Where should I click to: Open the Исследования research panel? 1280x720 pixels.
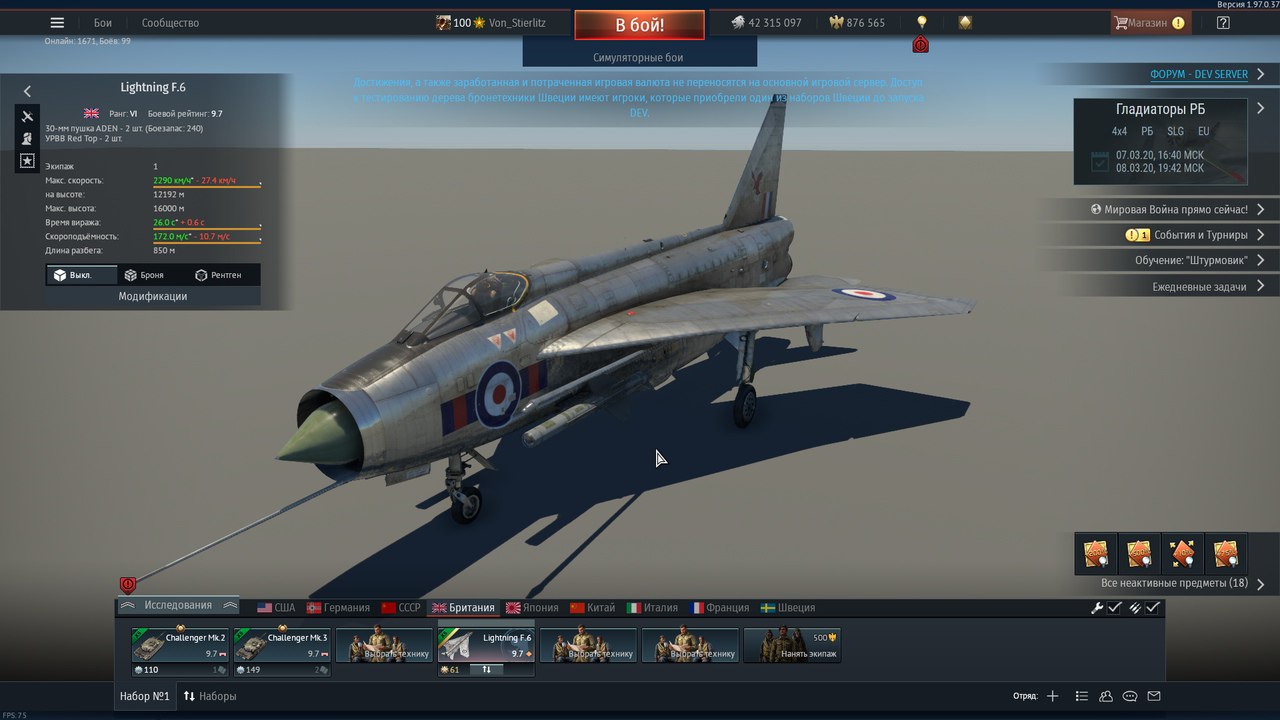[178, 605]
